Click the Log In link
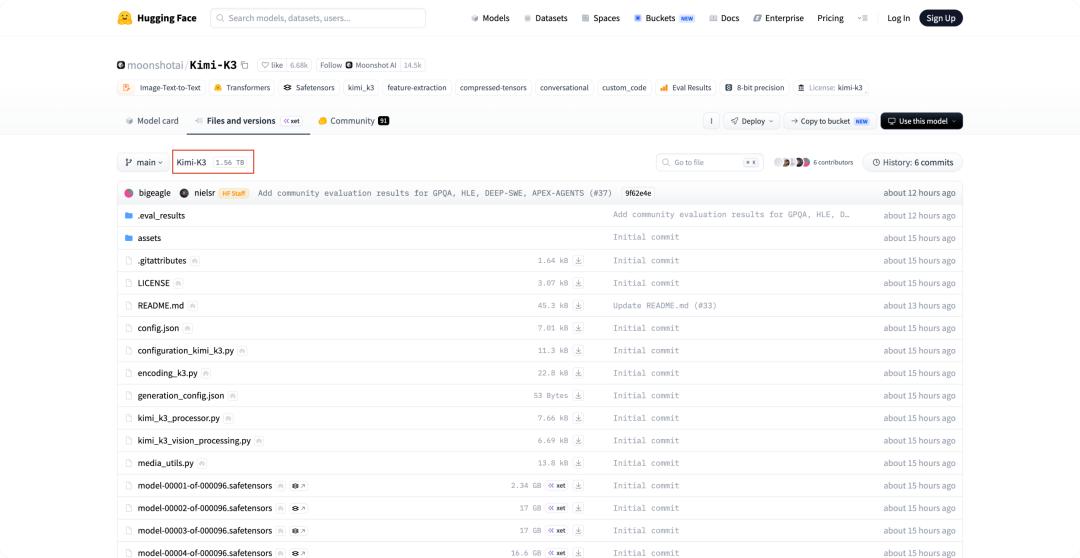The image size is (1080, 558). pos(898,19)
